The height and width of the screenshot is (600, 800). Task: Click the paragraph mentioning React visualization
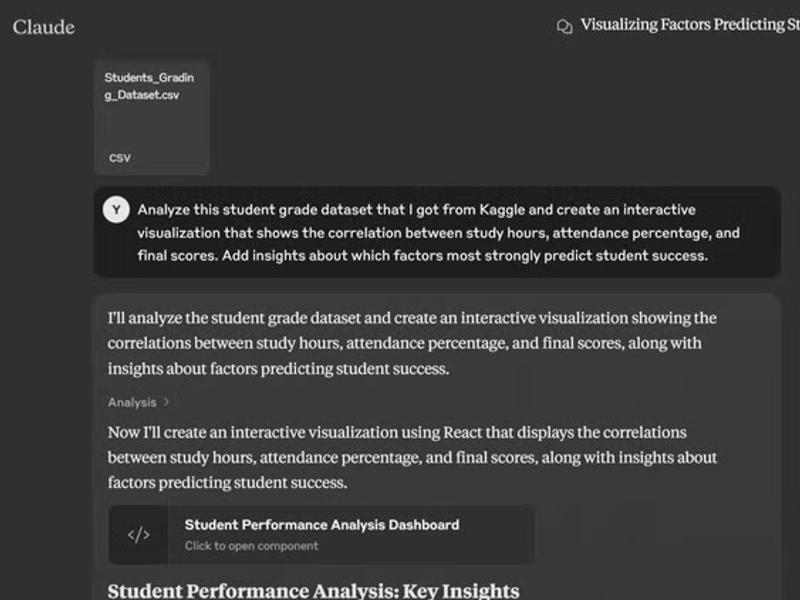coord(412,457)
